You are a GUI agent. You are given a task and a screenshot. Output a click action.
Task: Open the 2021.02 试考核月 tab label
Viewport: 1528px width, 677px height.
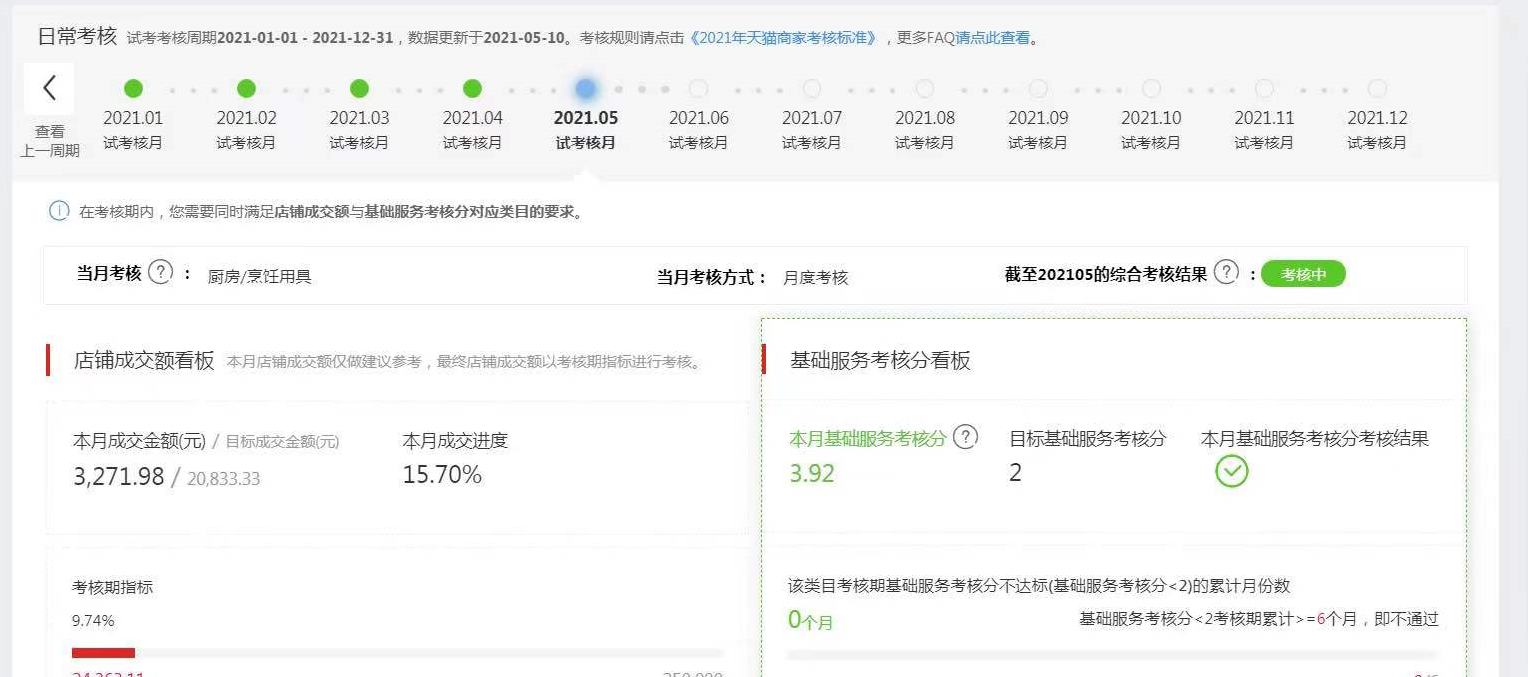[246, 130]
